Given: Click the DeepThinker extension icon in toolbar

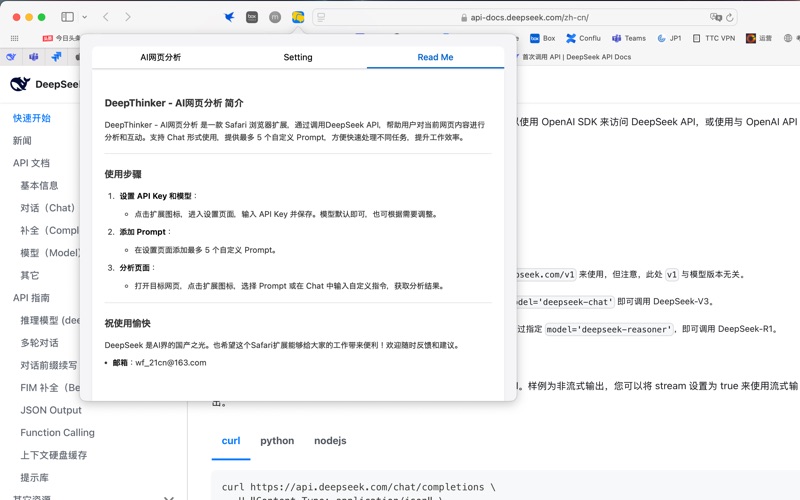Looking at the screenshot, I should tap(298, 17).
